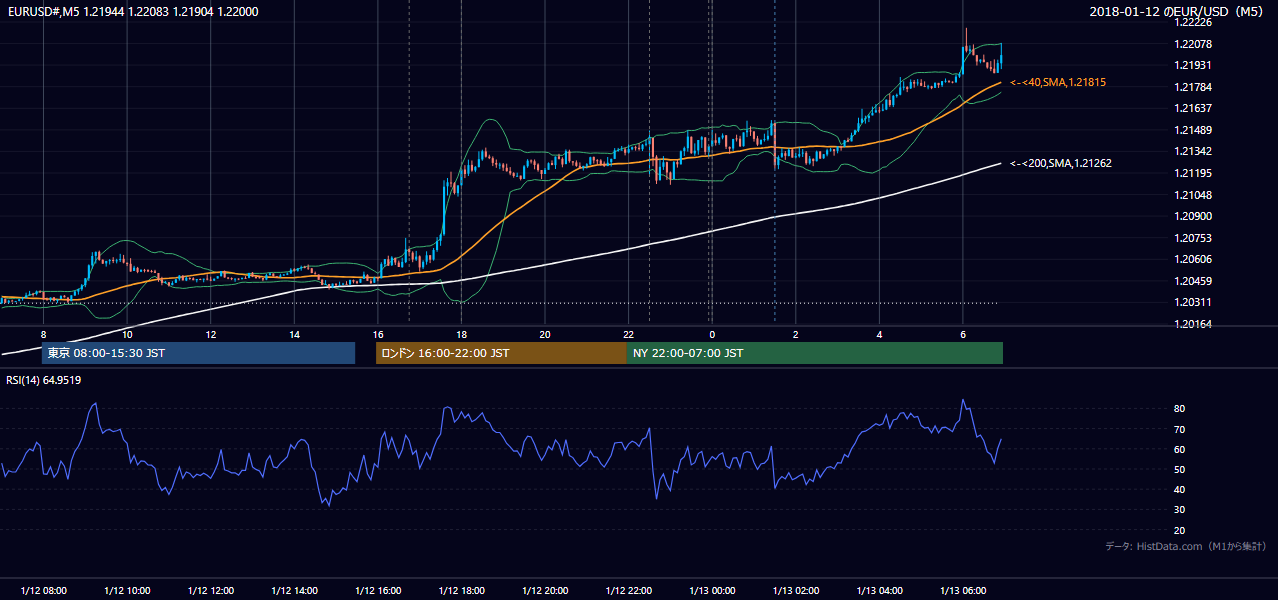Click the 1/13 06:00 time label
This screenshot has width=1278, height=600.
click(x=963, y=591)
